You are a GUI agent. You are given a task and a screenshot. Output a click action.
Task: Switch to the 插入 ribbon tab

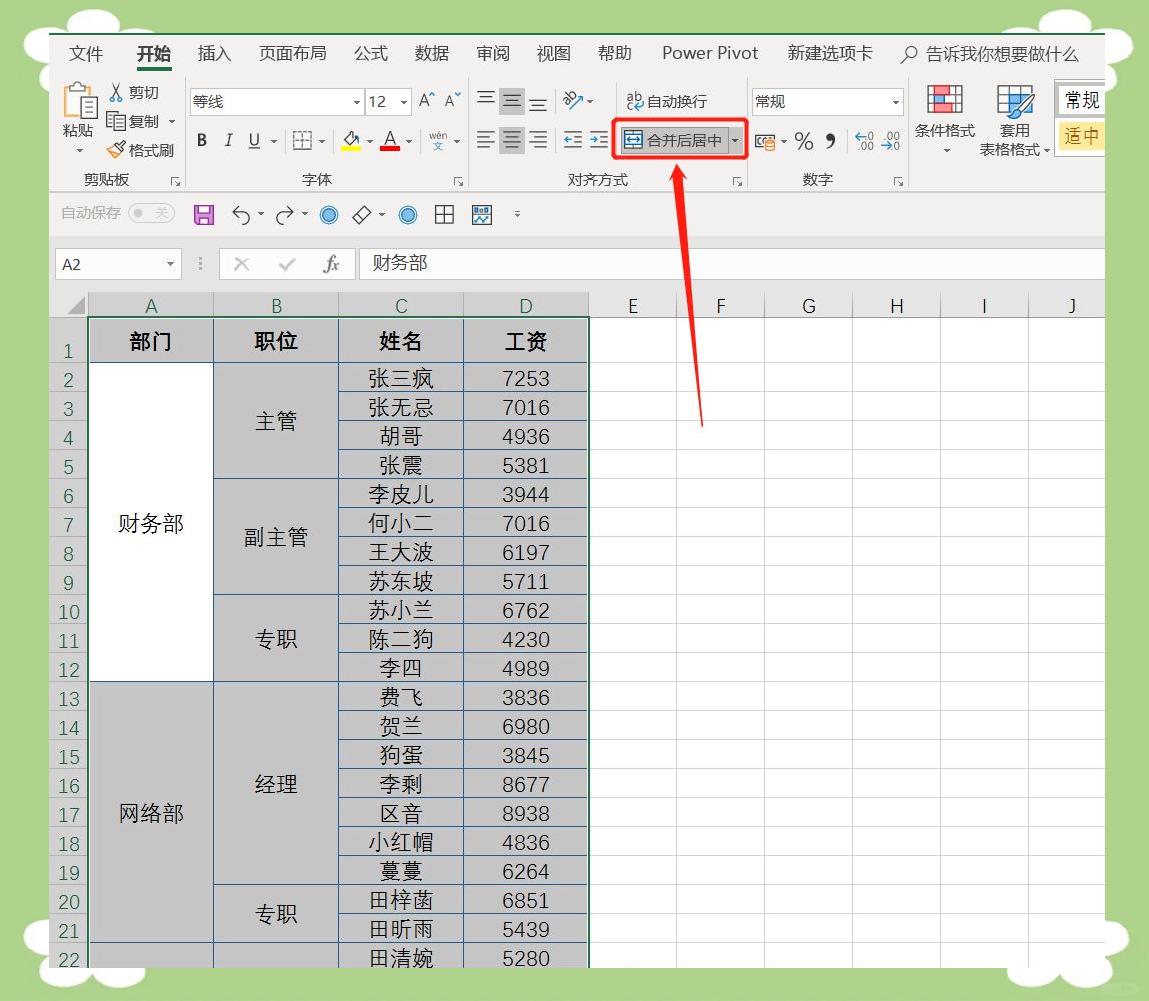click(x=213, y=54)
